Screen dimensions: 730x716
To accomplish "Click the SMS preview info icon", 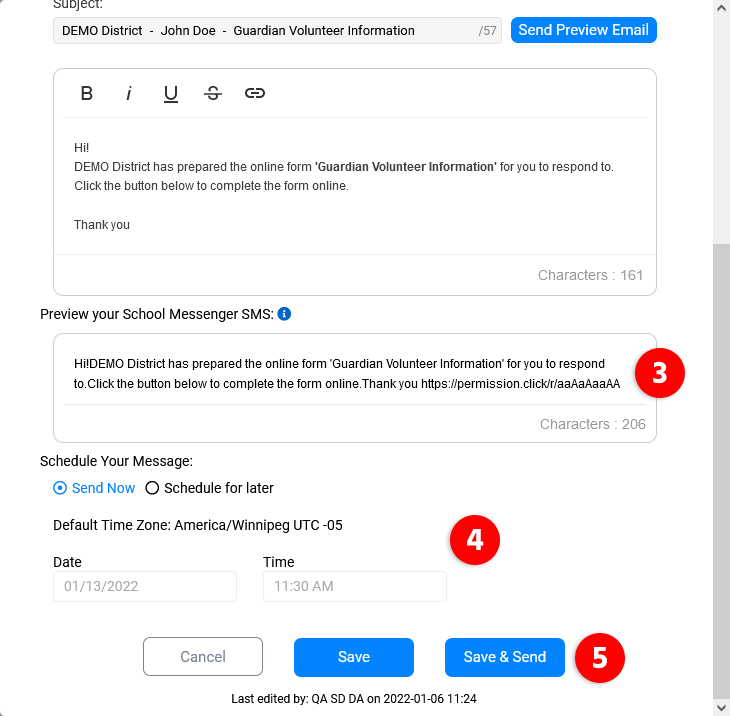I will [284, 314].
